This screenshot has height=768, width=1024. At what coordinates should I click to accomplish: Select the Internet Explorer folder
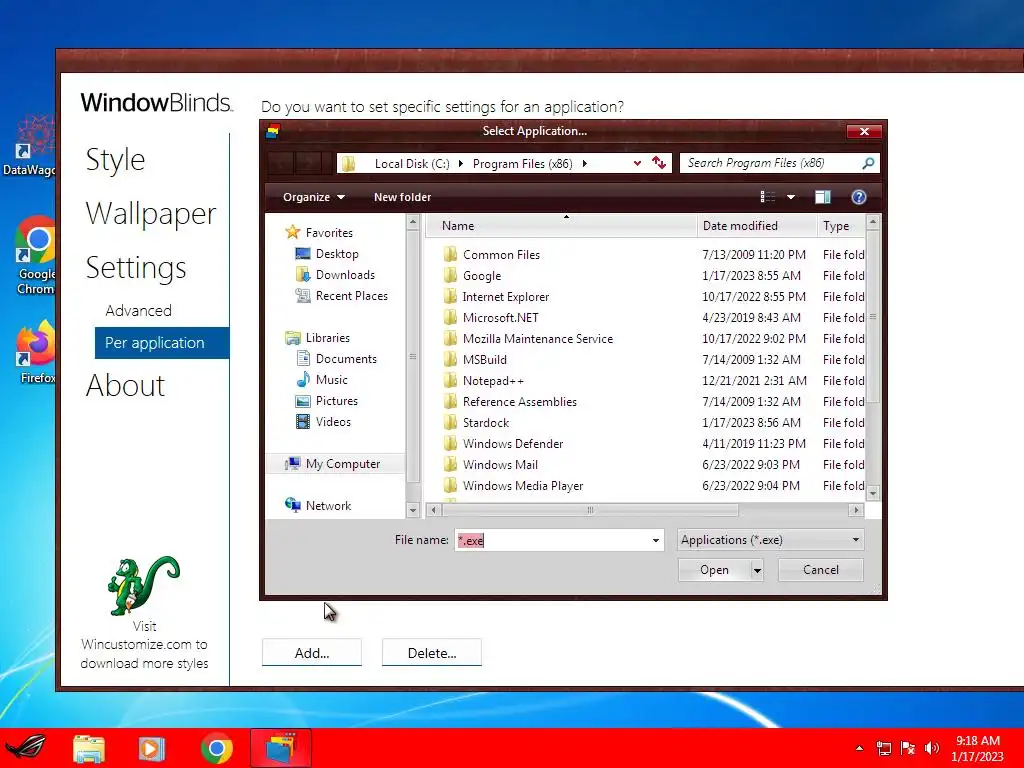pyautogui.click(x=505, y=296)
